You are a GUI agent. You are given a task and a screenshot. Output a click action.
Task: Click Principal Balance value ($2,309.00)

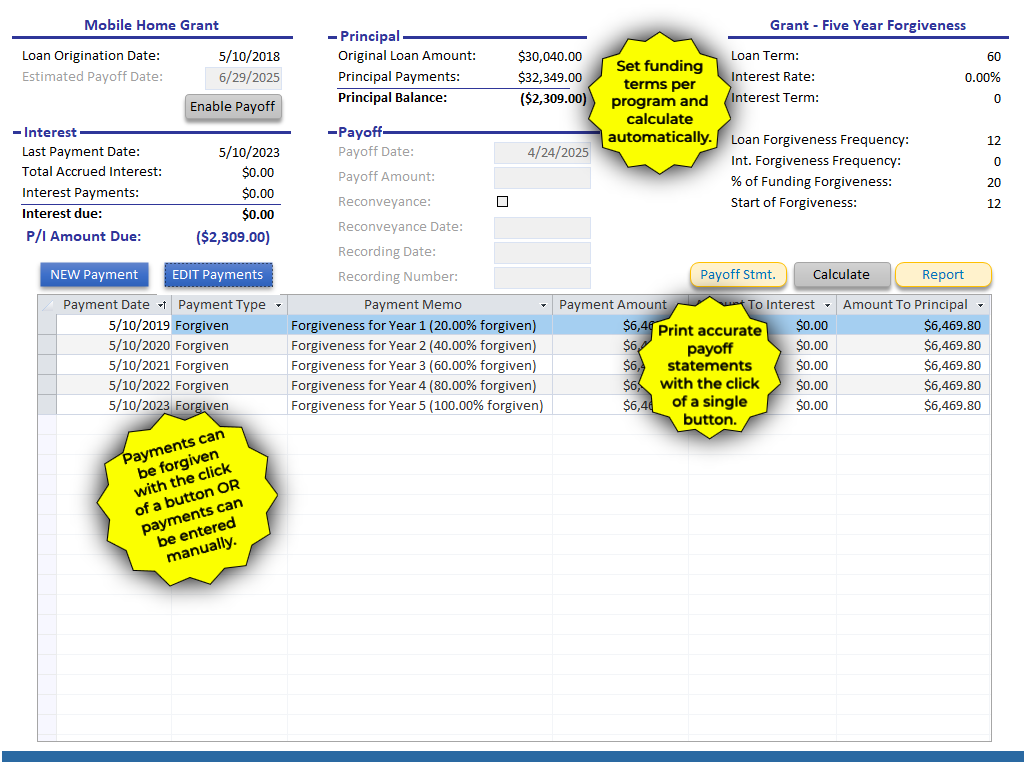click(553, 99)
